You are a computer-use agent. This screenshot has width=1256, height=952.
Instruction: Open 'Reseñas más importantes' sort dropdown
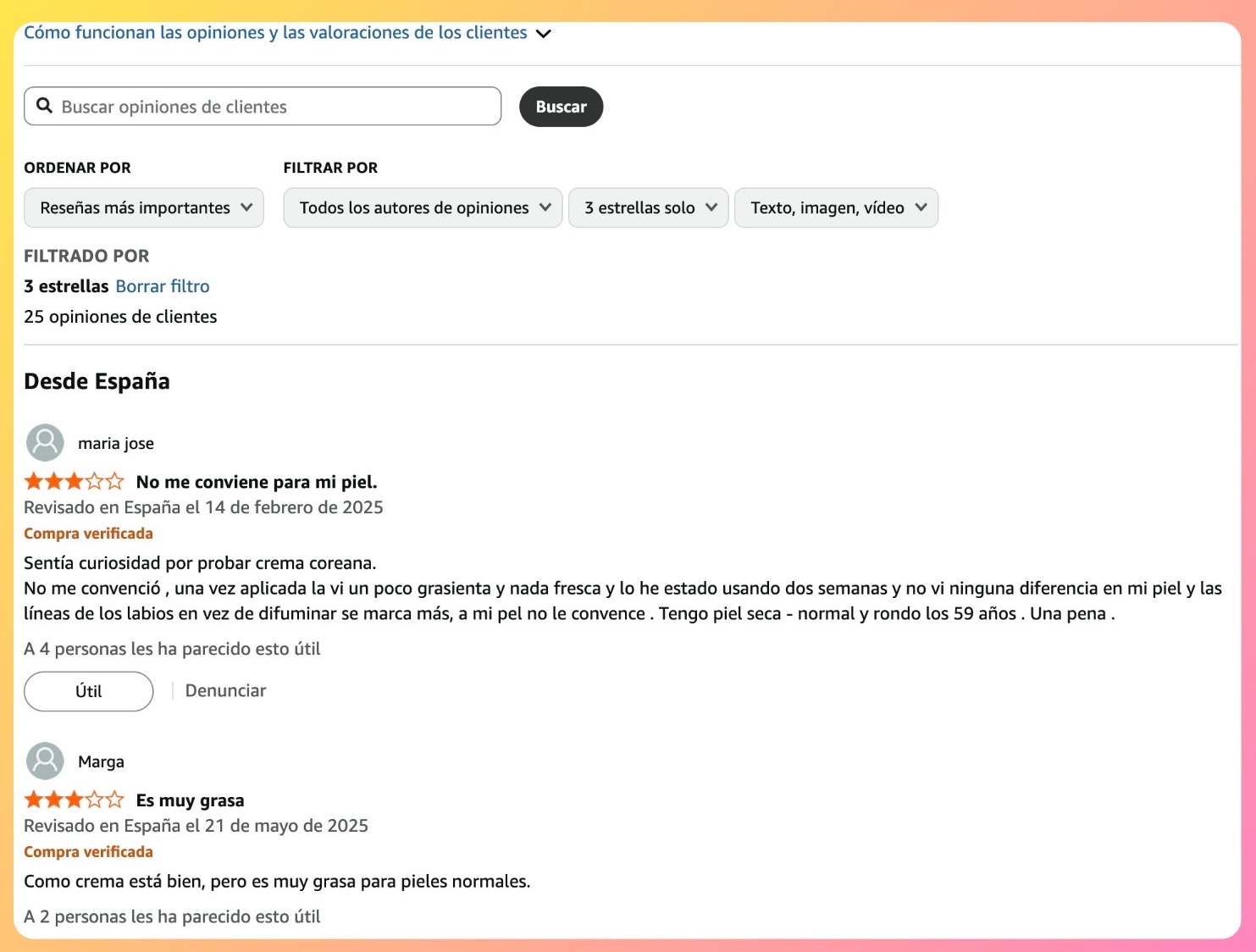[x=144, y=208]
